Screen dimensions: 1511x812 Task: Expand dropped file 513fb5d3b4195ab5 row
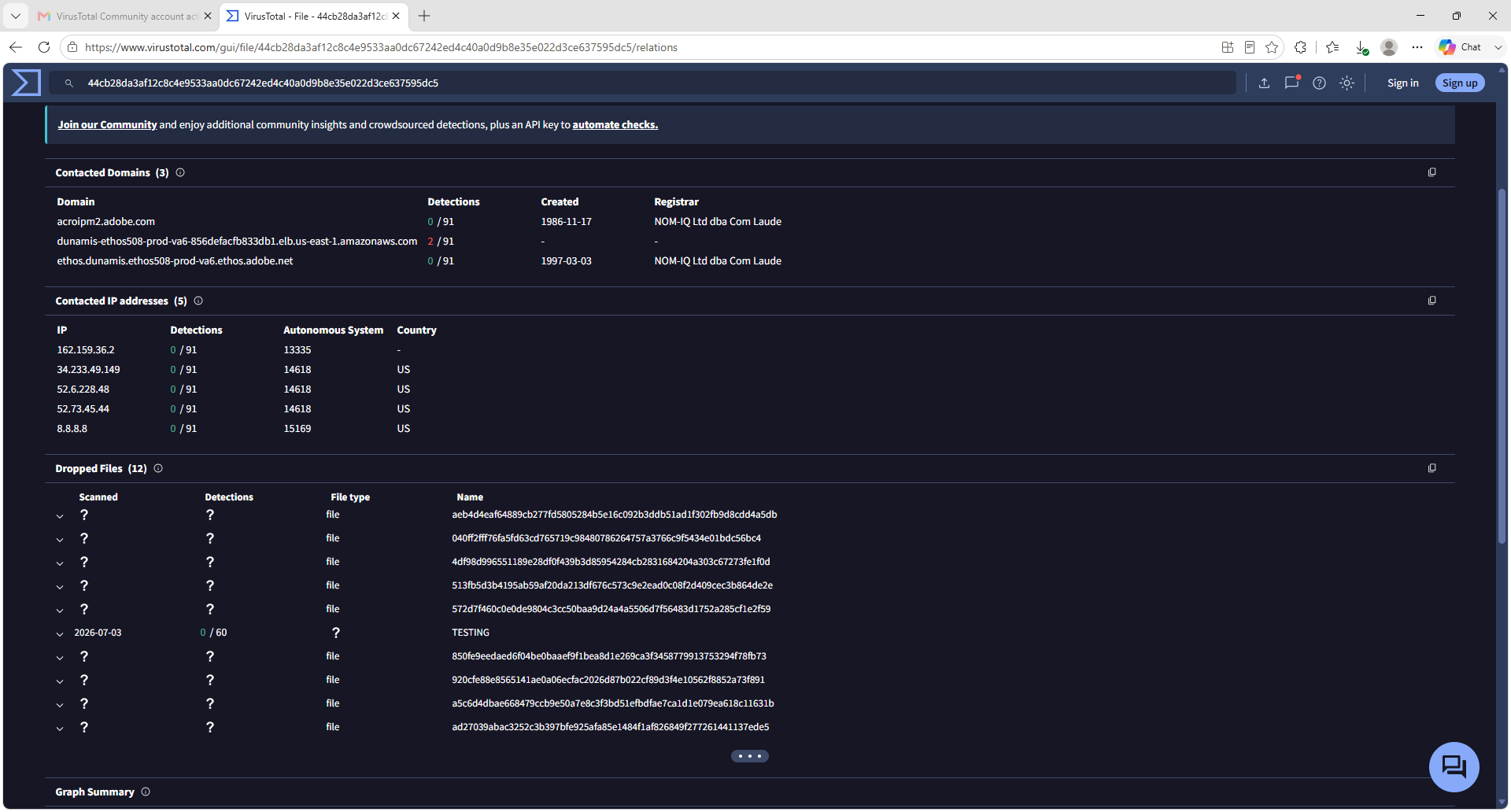point(60,587)
